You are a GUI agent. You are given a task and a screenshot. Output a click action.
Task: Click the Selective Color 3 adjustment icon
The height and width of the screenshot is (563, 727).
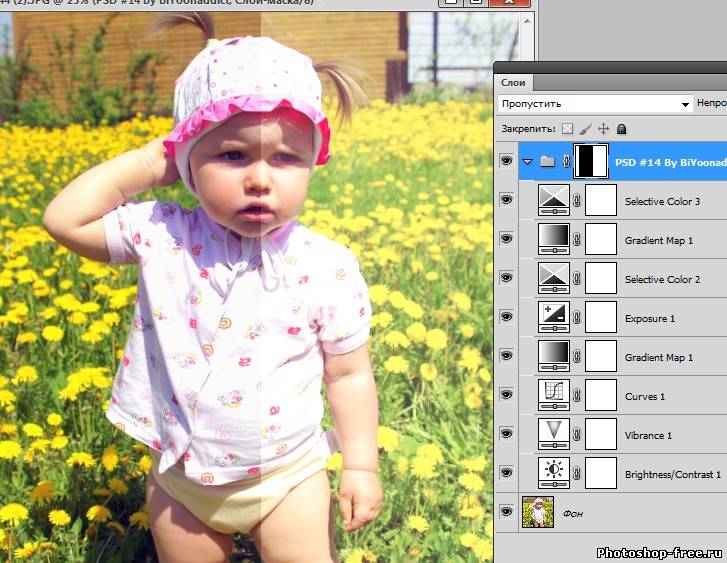(x=553, y=200)
